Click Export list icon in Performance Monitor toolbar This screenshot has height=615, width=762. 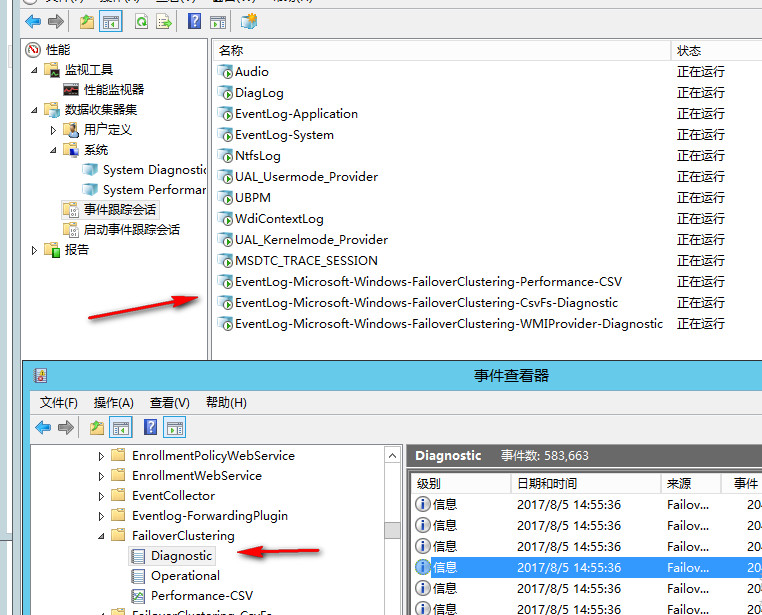[164, 21]
